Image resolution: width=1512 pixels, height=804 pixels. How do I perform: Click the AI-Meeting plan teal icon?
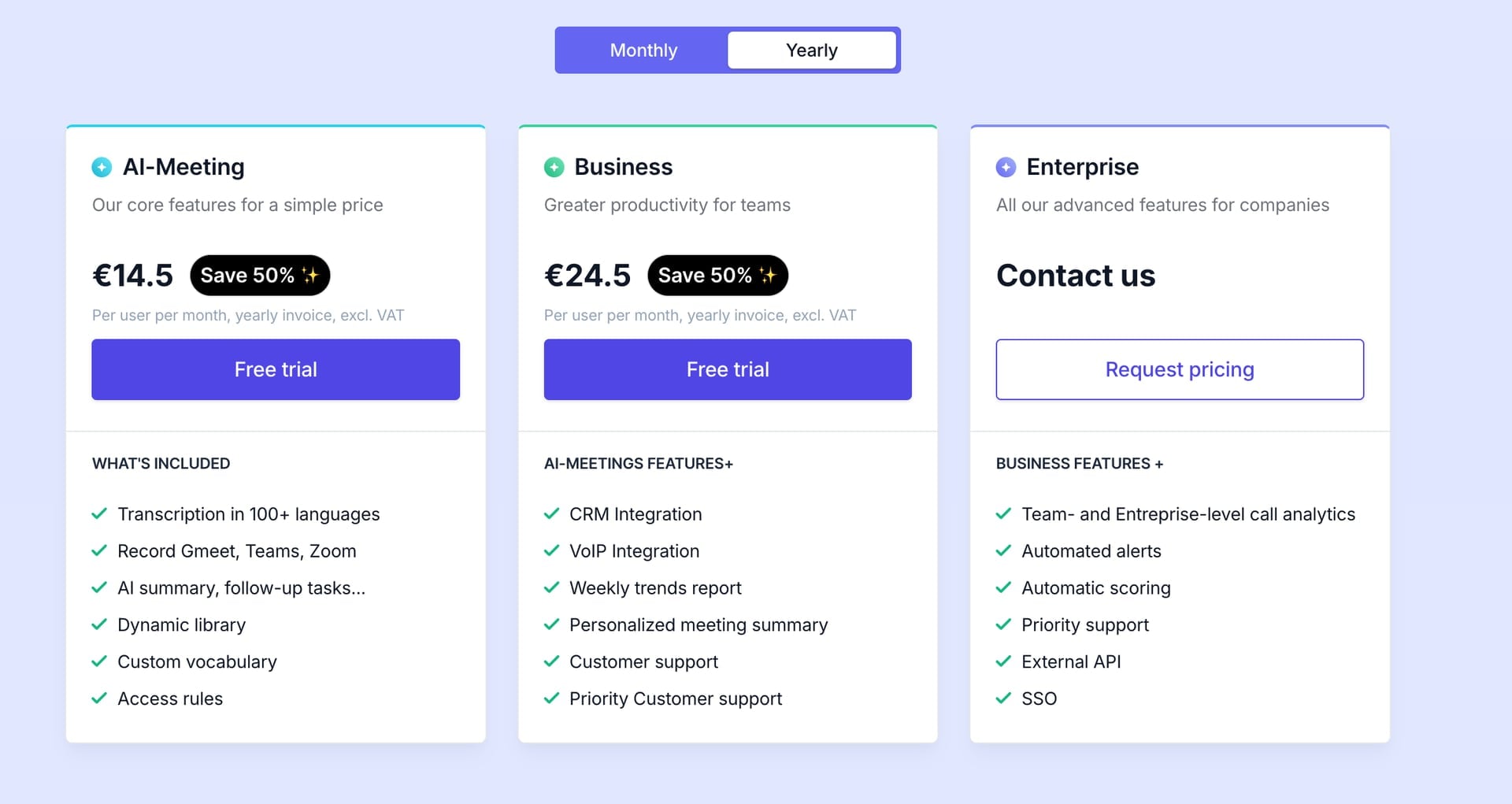102,167
